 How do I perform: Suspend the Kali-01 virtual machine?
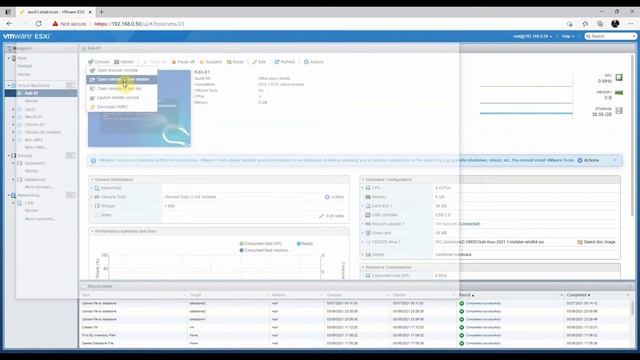click(211, 62)
